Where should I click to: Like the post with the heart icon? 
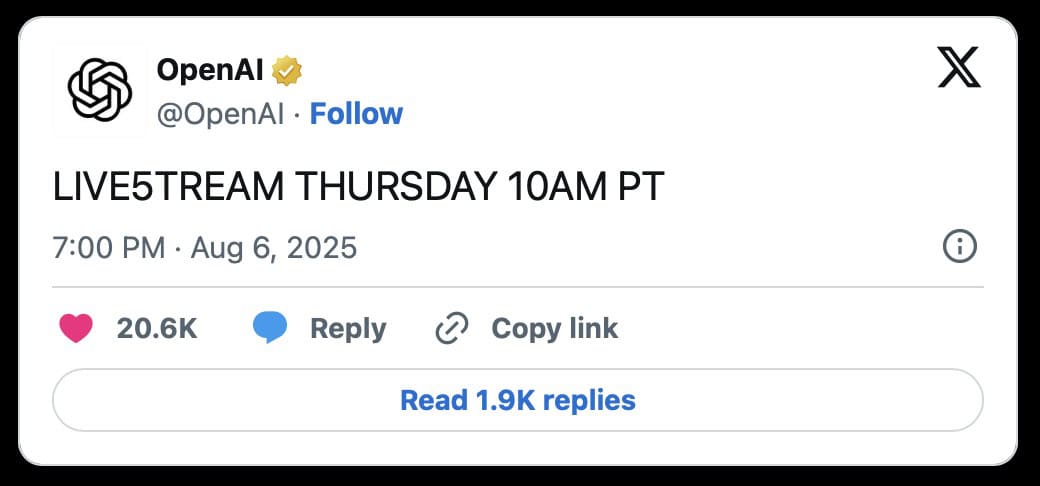coord(76,328)
